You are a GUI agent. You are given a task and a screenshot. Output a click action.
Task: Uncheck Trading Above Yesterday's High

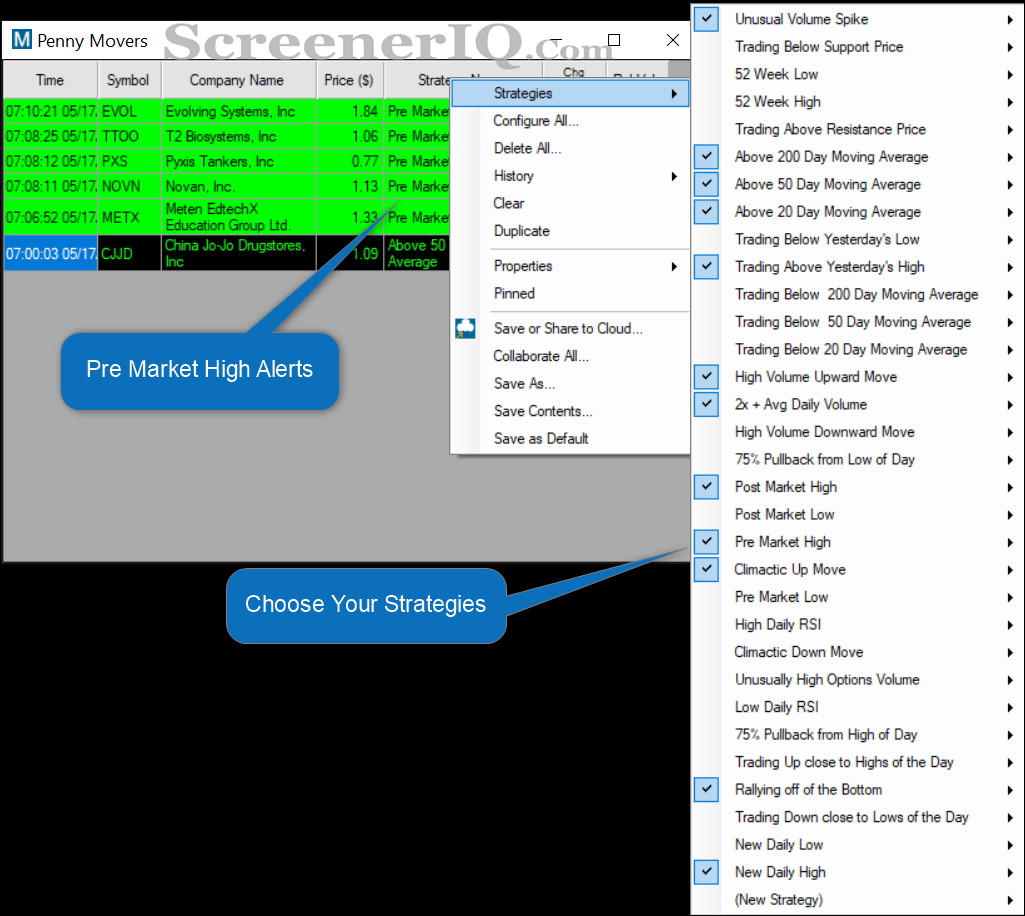click(707, 266)
